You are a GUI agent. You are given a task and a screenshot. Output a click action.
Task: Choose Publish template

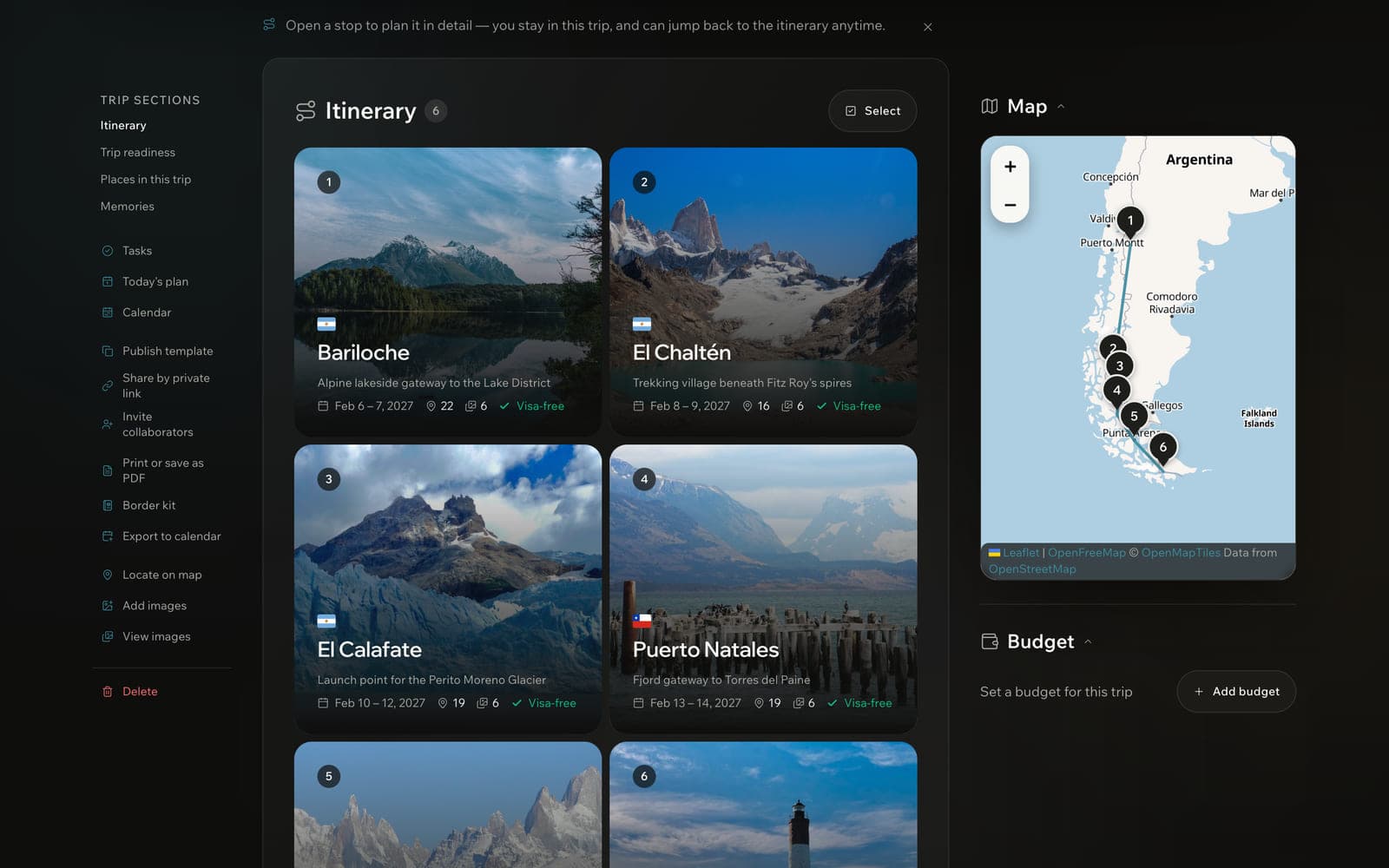click(x=168, y=352)
